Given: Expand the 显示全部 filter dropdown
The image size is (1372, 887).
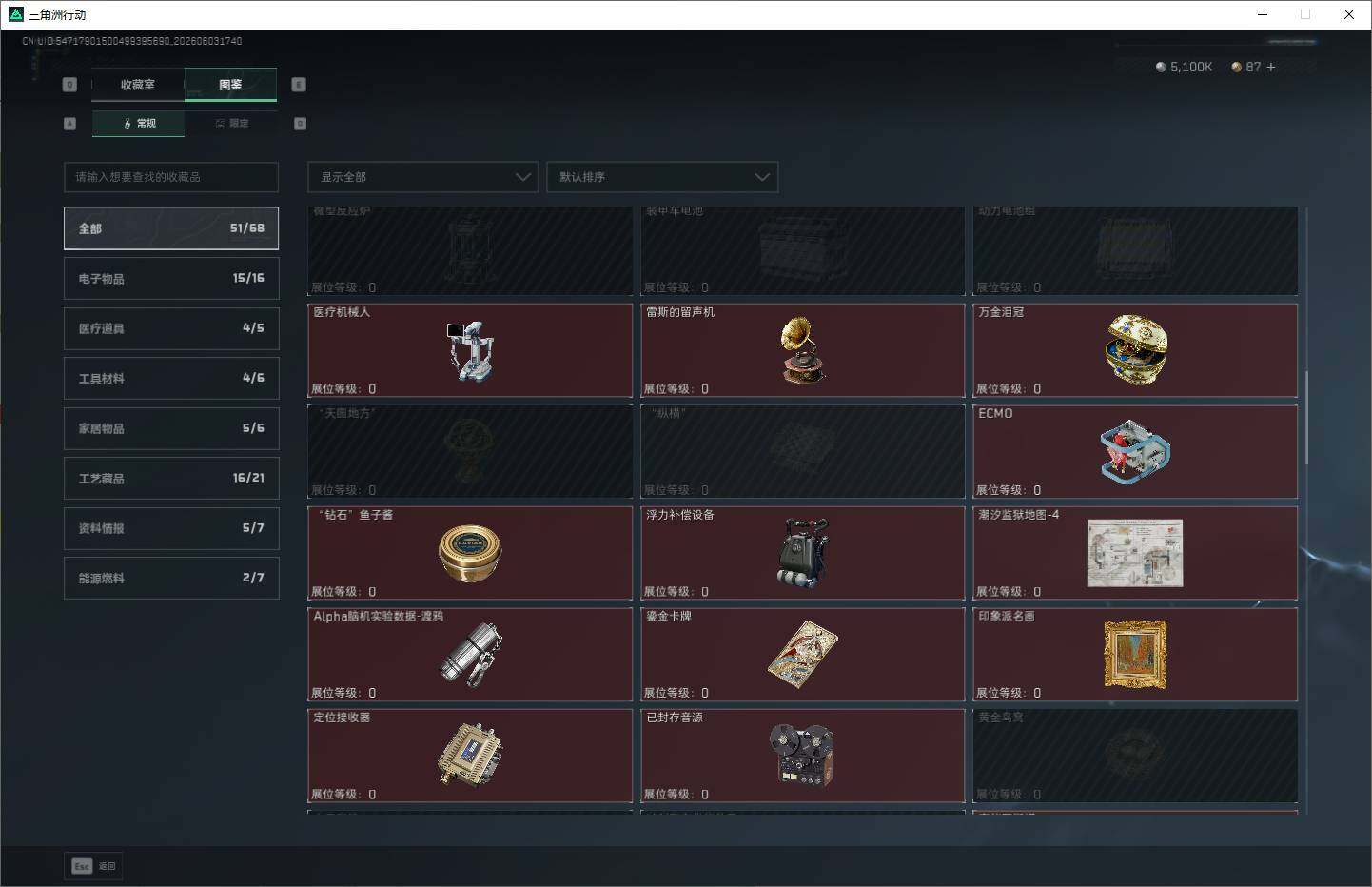Looking at the screenshot, I should pos(423,177).
